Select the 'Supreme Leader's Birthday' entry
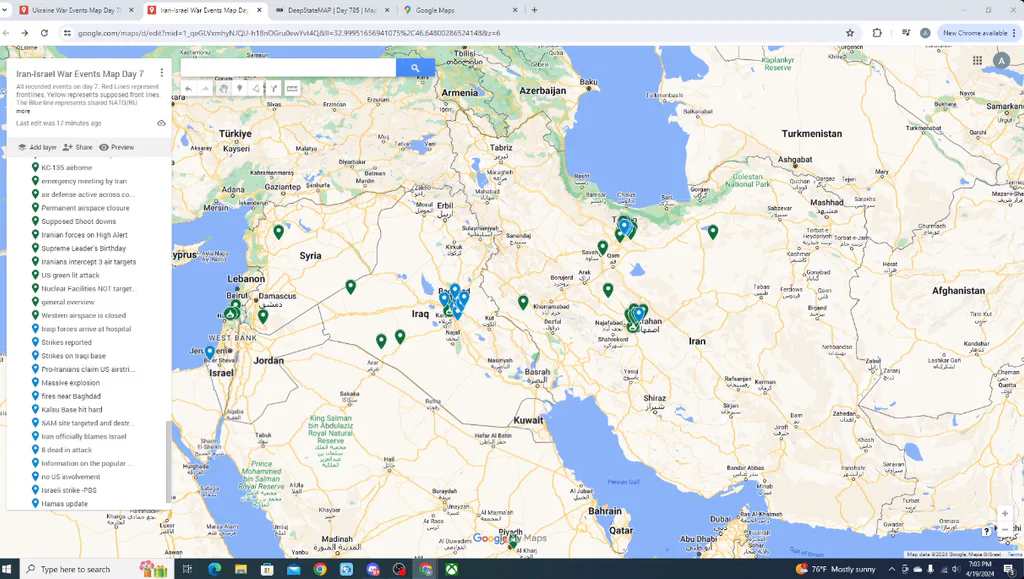 click(x=84, y=249)
